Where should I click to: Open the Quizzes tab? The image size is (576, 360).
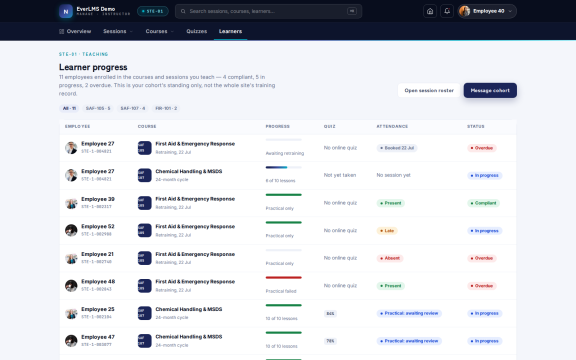pos(197,32)
